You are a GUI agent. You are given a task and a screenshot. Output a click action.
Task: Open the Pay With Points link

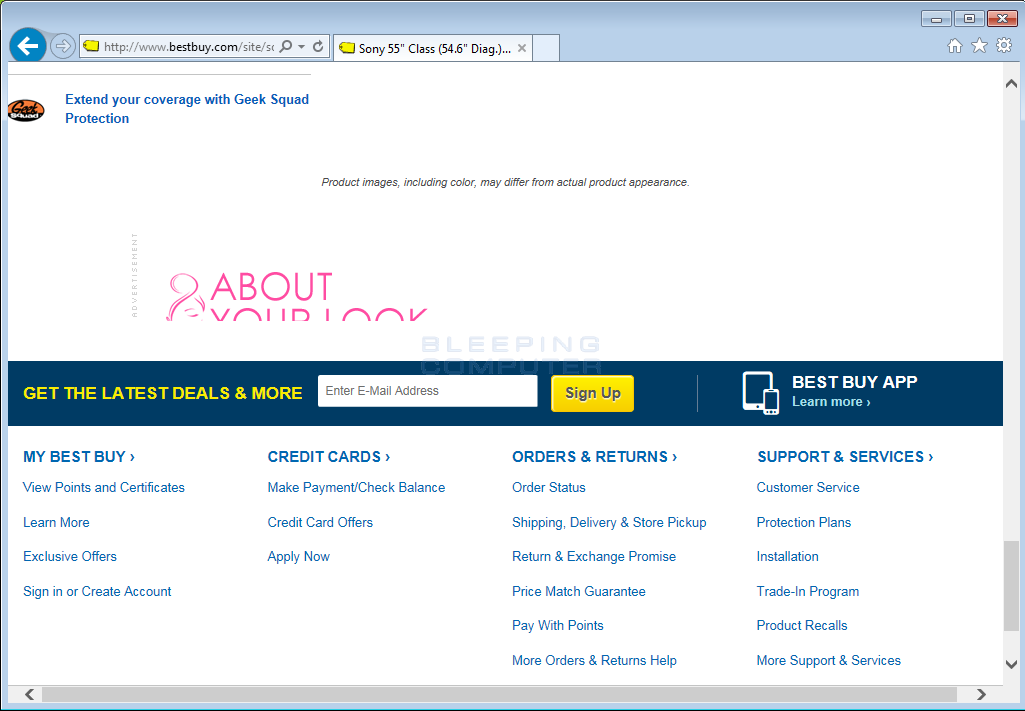tap(558, 625)
